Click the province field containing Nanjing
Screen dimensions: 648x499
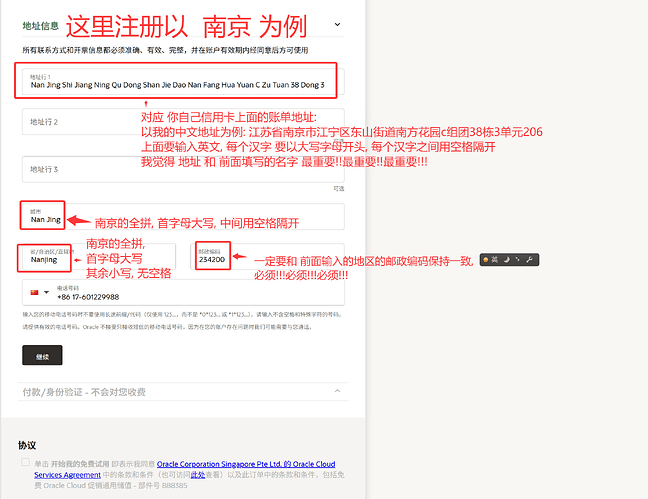(x=99, y=256)
